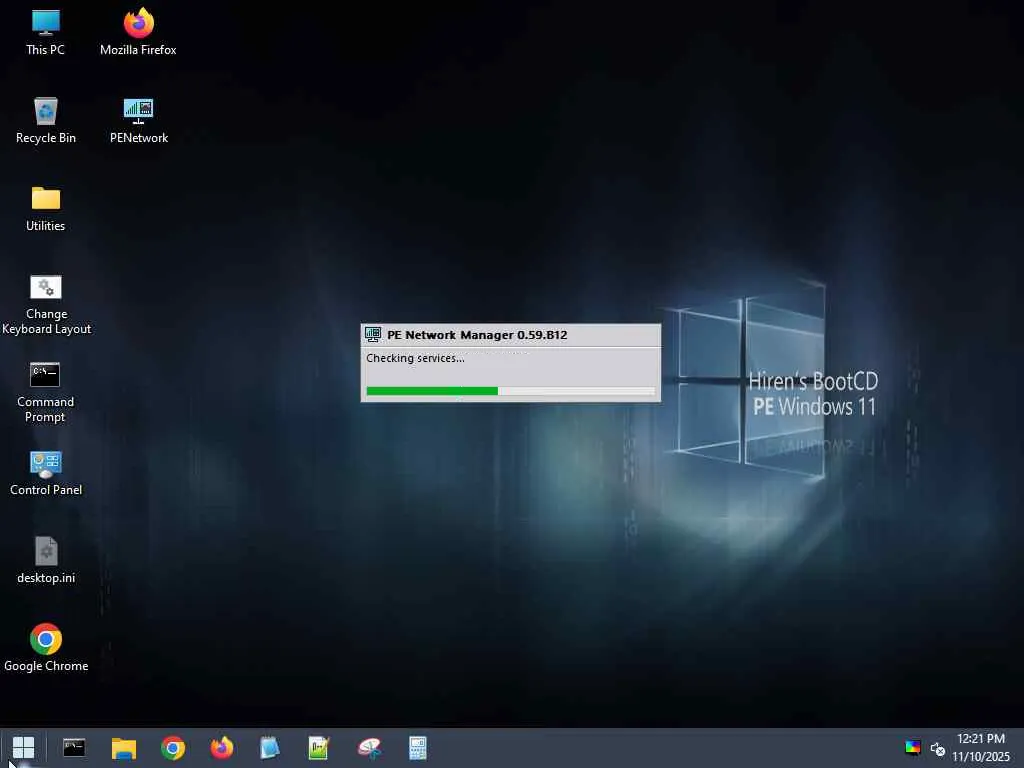Select the Mozilla Firefox desktop shortcut

[138, 31]
